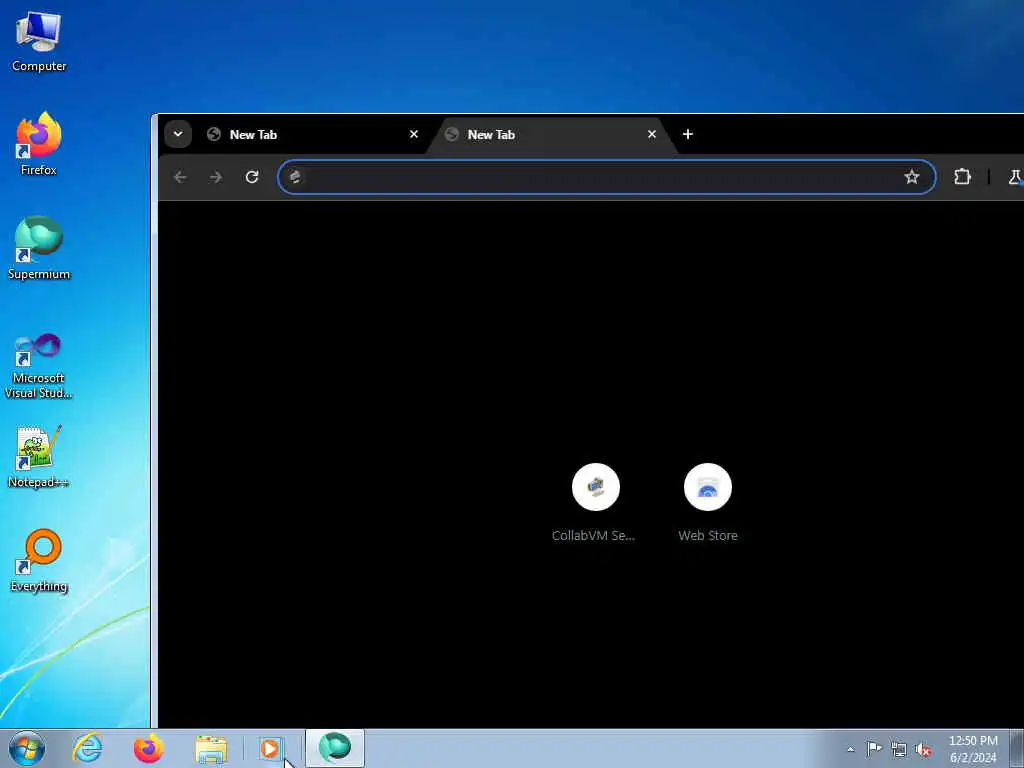1024x768 pixels.
Task: Switch to the second New Tab
Action: pyautogui.click(x=550, y=135)
